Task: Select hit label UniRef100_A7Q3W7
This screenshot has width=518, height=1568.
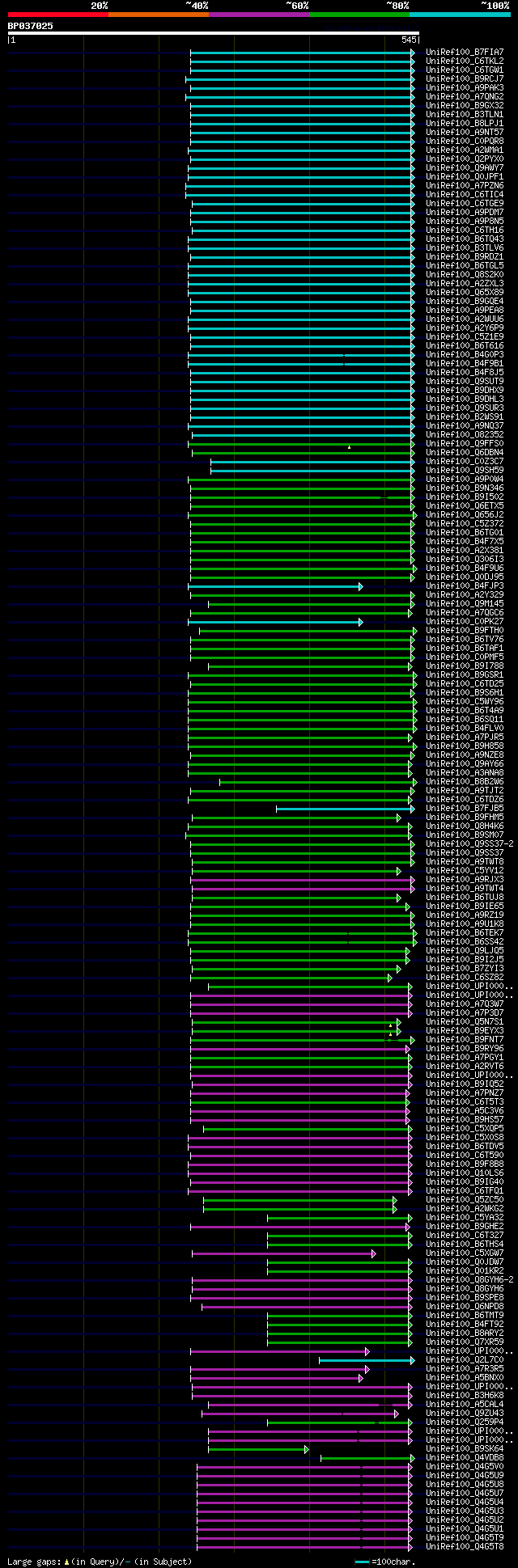Action: click(465, 1004)
